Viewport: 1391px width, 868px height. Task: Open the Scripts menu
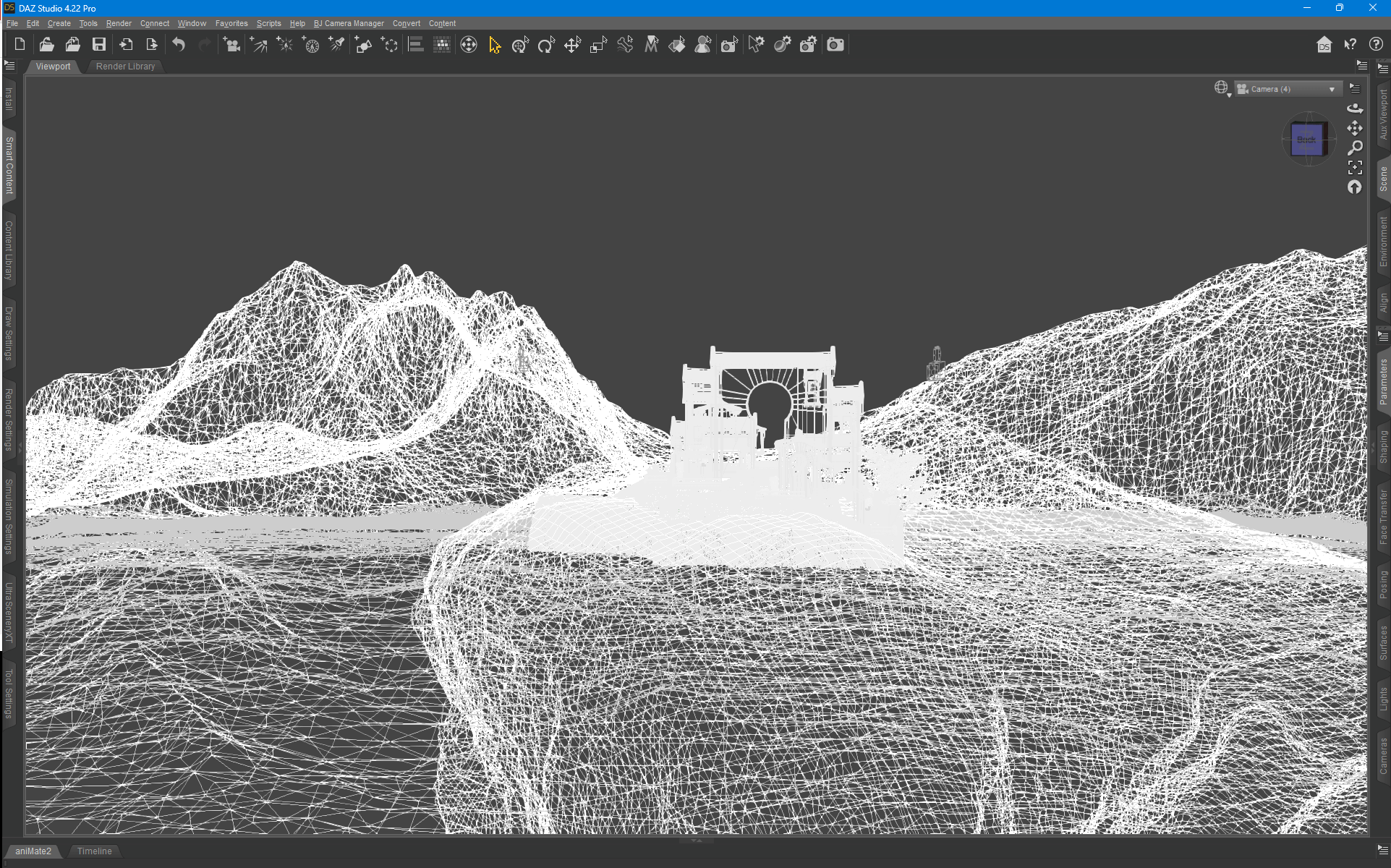(268, 23)
